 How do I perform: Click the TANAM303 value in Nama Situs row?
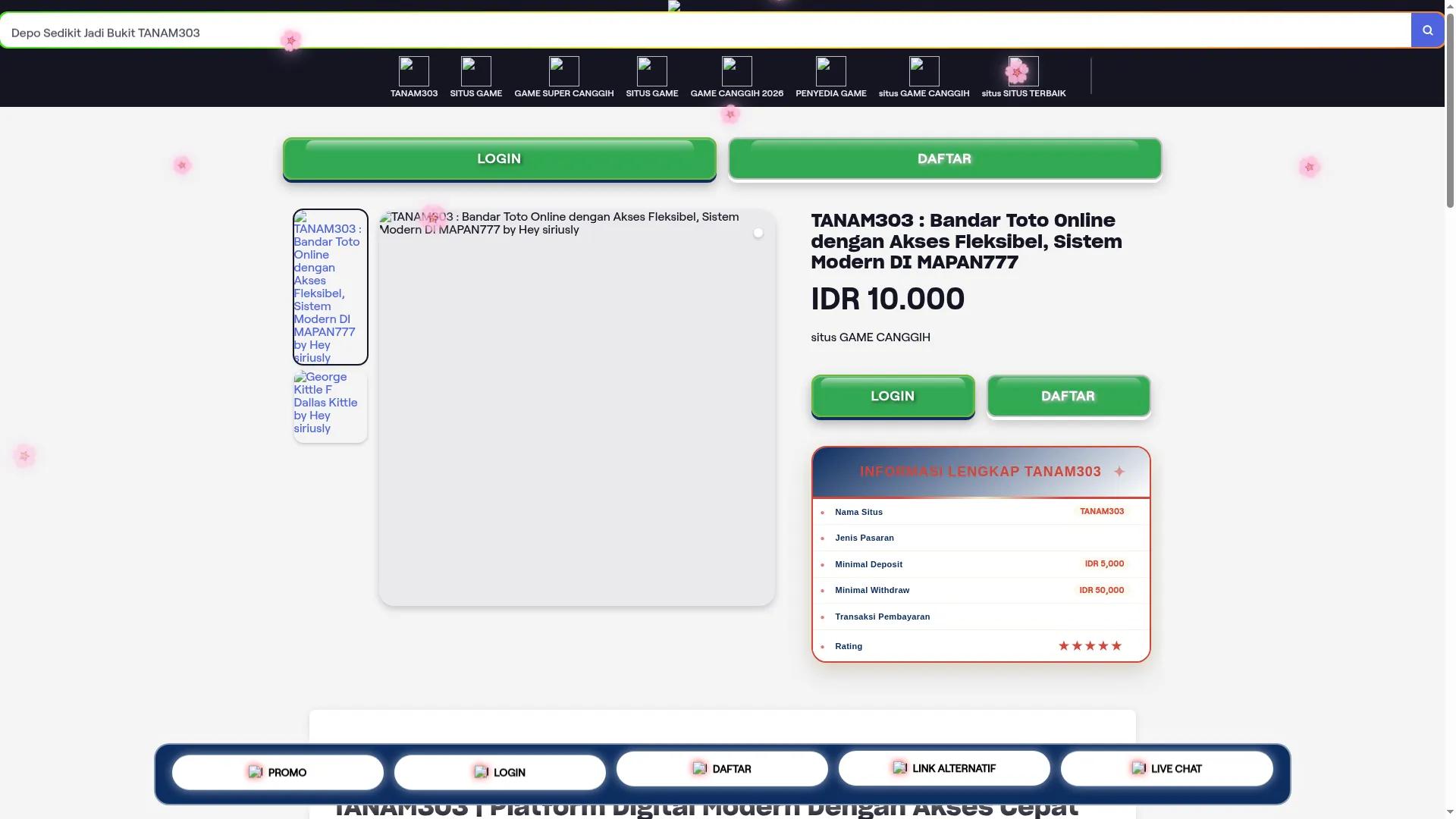tap(1102, 512)
